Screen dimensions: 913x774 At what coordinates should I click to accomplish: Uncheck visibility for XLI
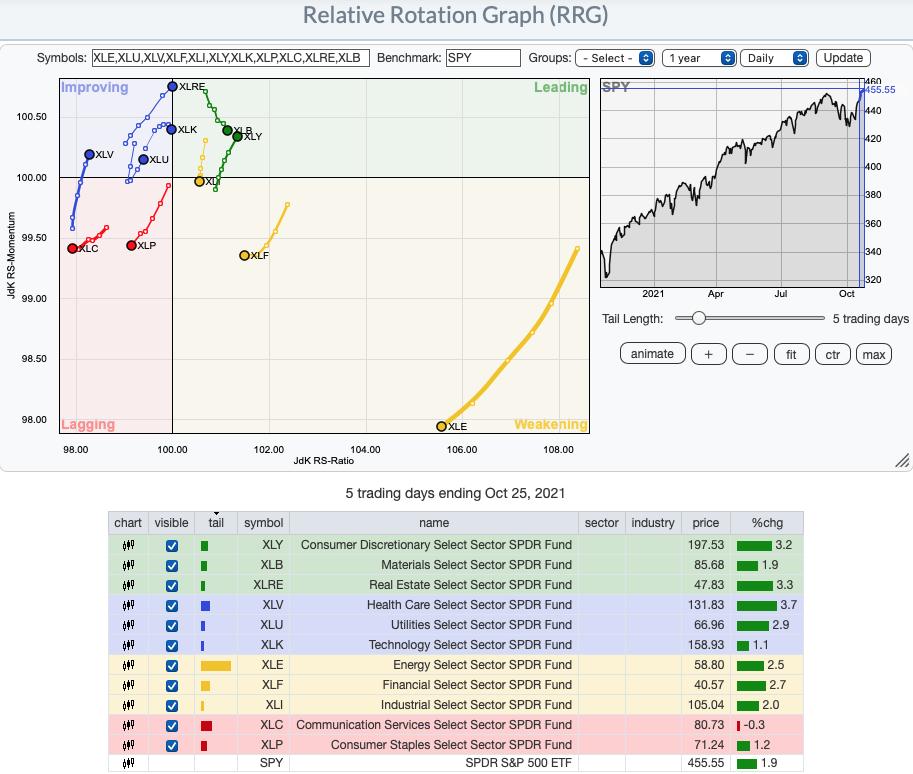tap(172, 706)
